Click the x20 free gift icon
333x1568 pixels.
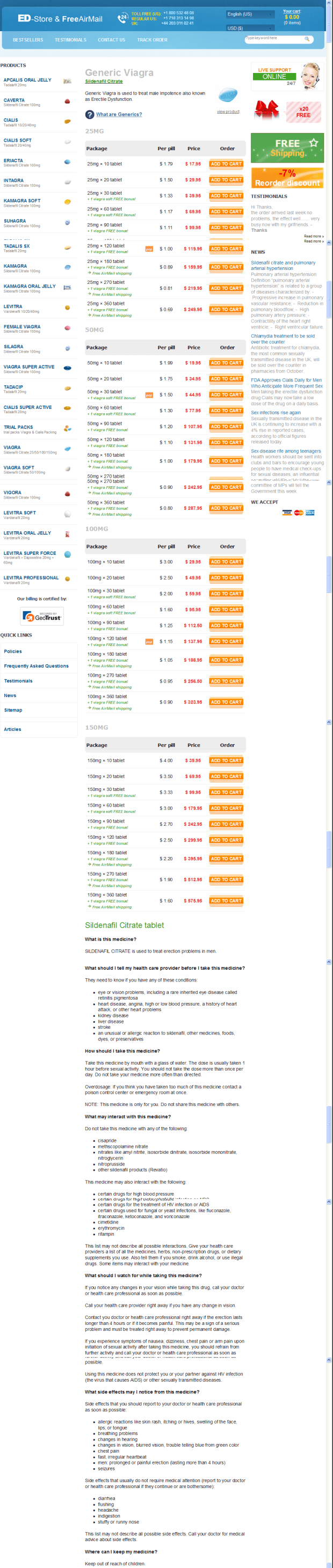tap(303, 112)
